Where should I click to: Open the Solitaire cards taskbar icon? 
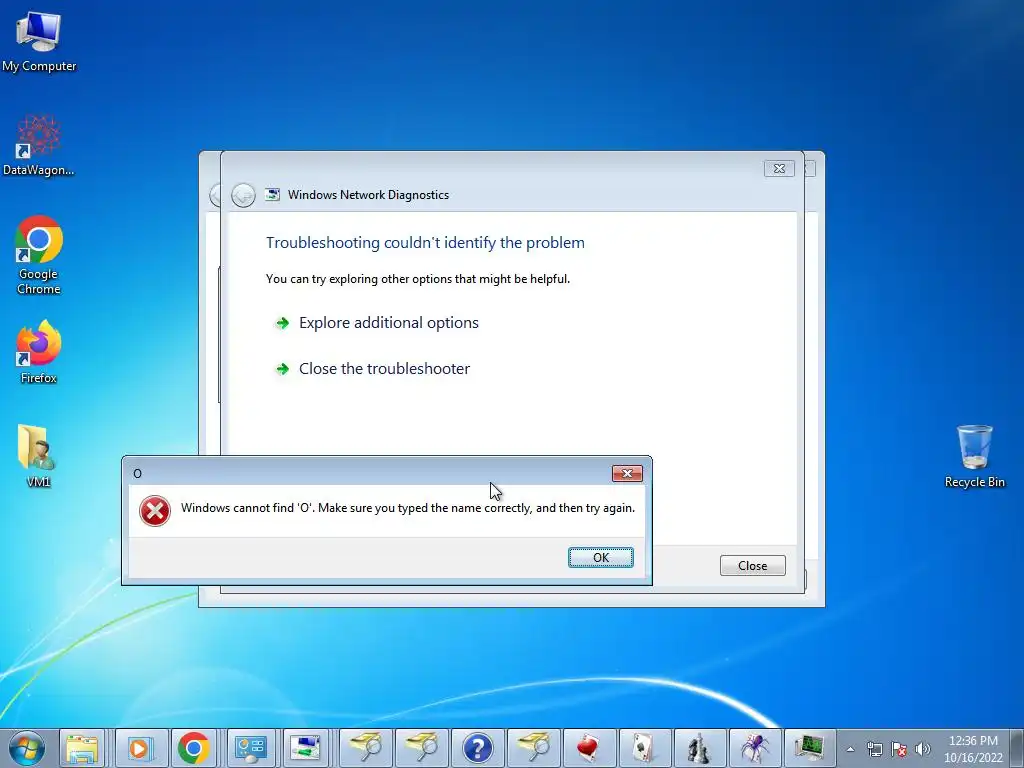[x=645, y=748]
